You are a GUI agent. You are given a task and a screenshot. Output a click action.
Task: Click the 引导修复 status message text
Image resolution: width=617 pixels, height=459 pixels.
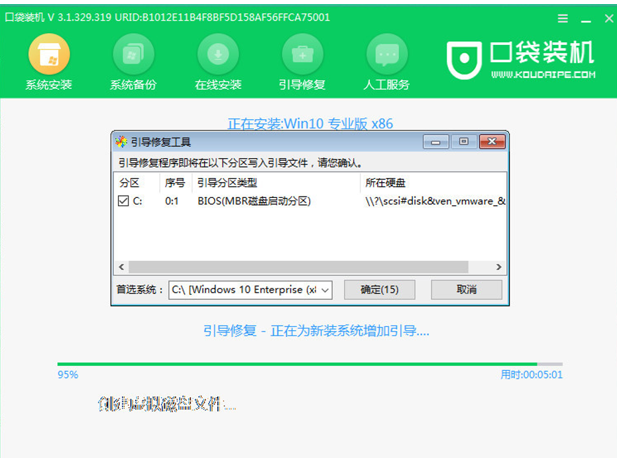click(x=316, y=331)
